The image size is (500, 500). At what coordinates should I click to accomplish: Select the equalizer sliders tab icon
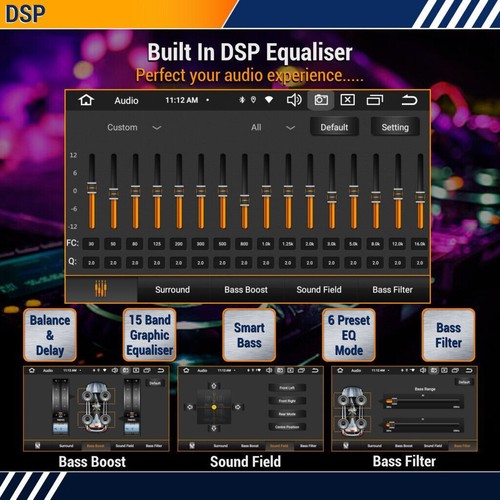click(101, 289)
